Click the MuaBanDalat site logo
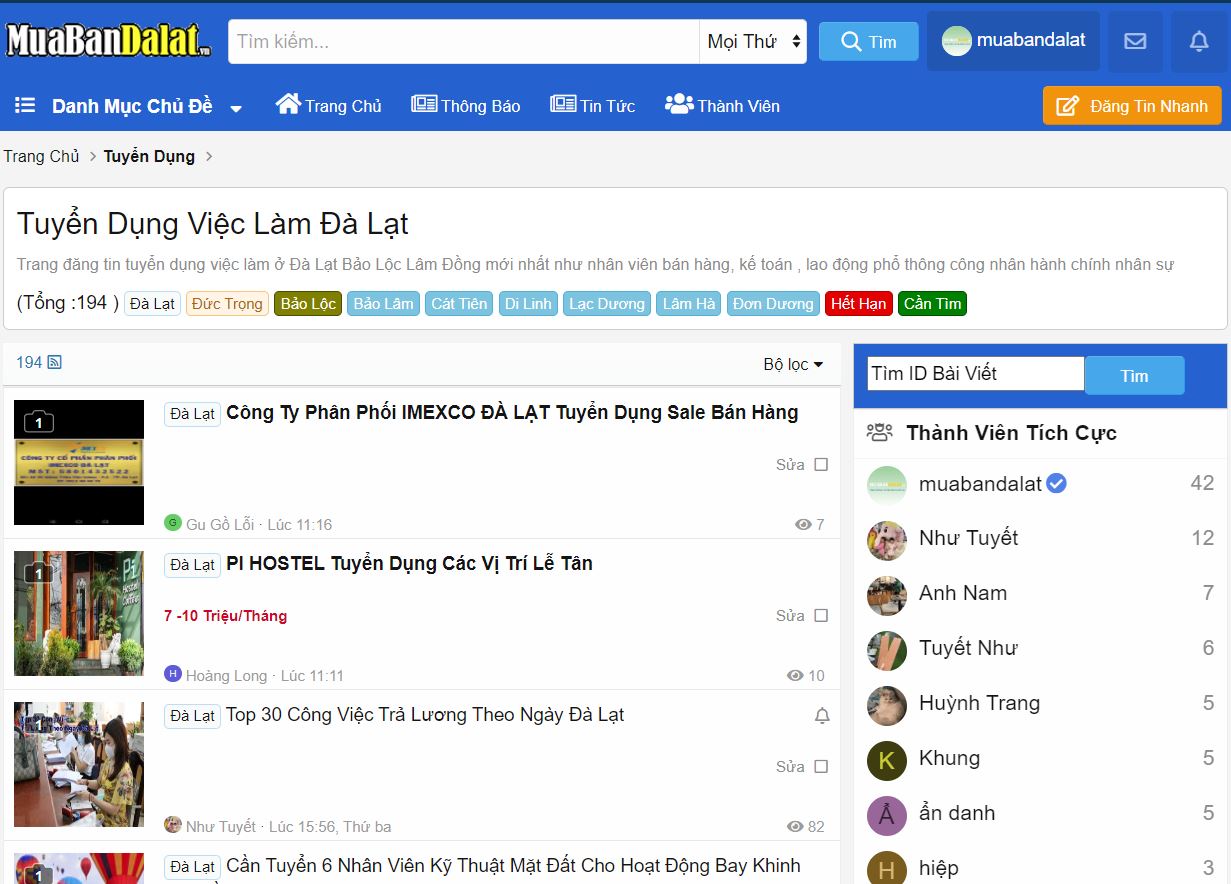Image resolution: width=1231 pixels, height=884 pixels. coord(109,41)
